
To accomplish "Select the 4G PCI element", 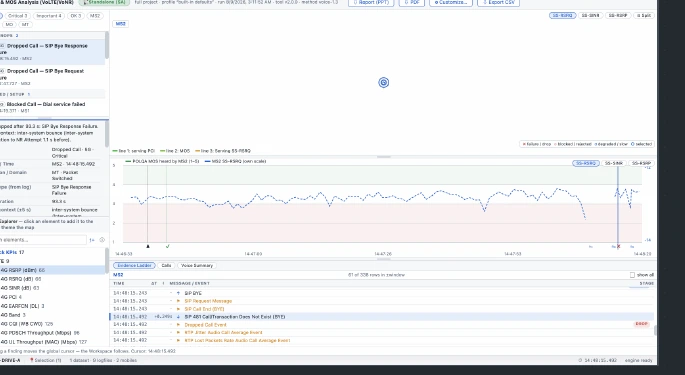I will [52, 297].
